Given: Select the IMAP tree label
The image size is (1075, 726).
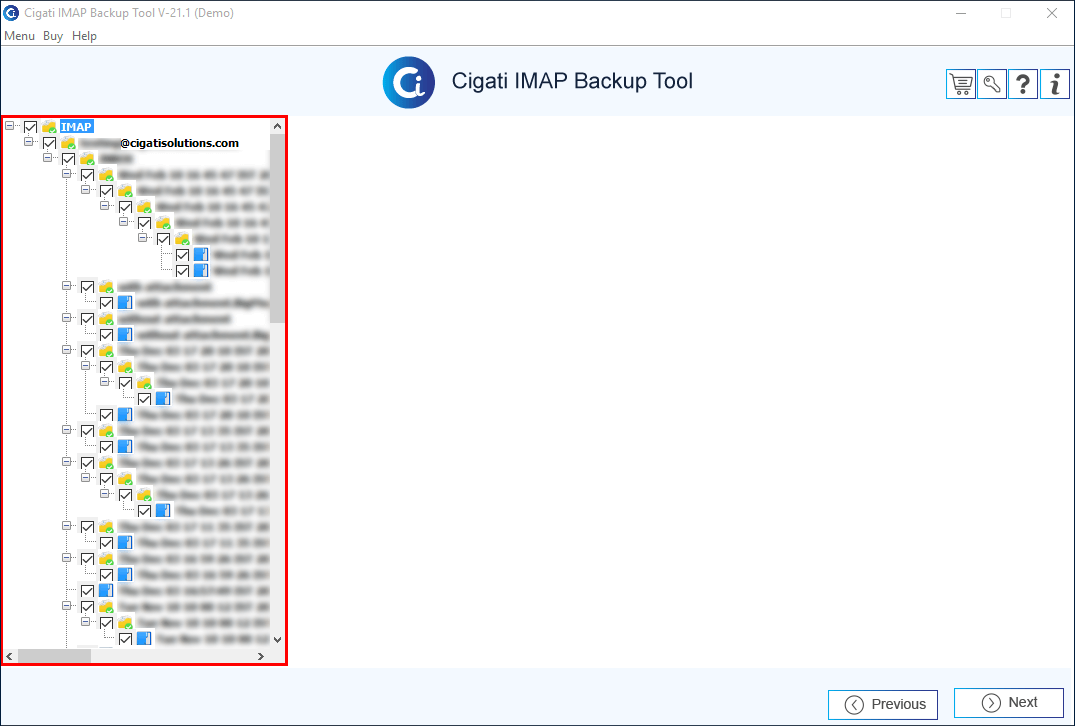Looking at the screenshot, I should tap(76, 127).
